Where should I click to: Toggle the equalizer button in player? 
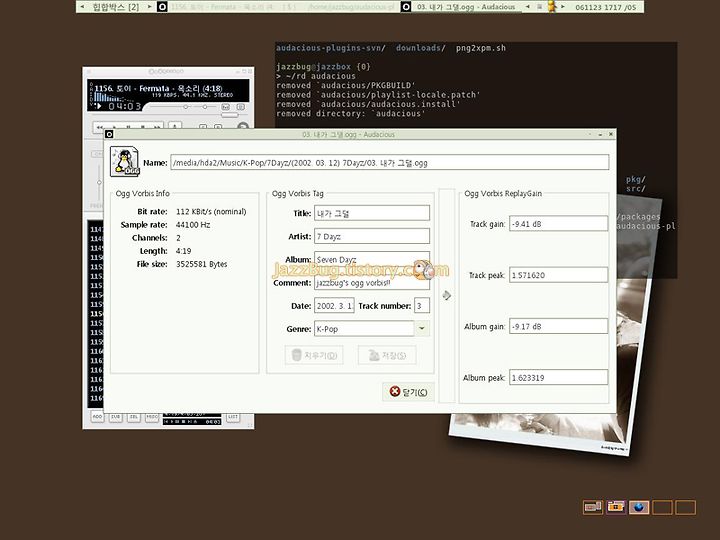pos(225,107)
